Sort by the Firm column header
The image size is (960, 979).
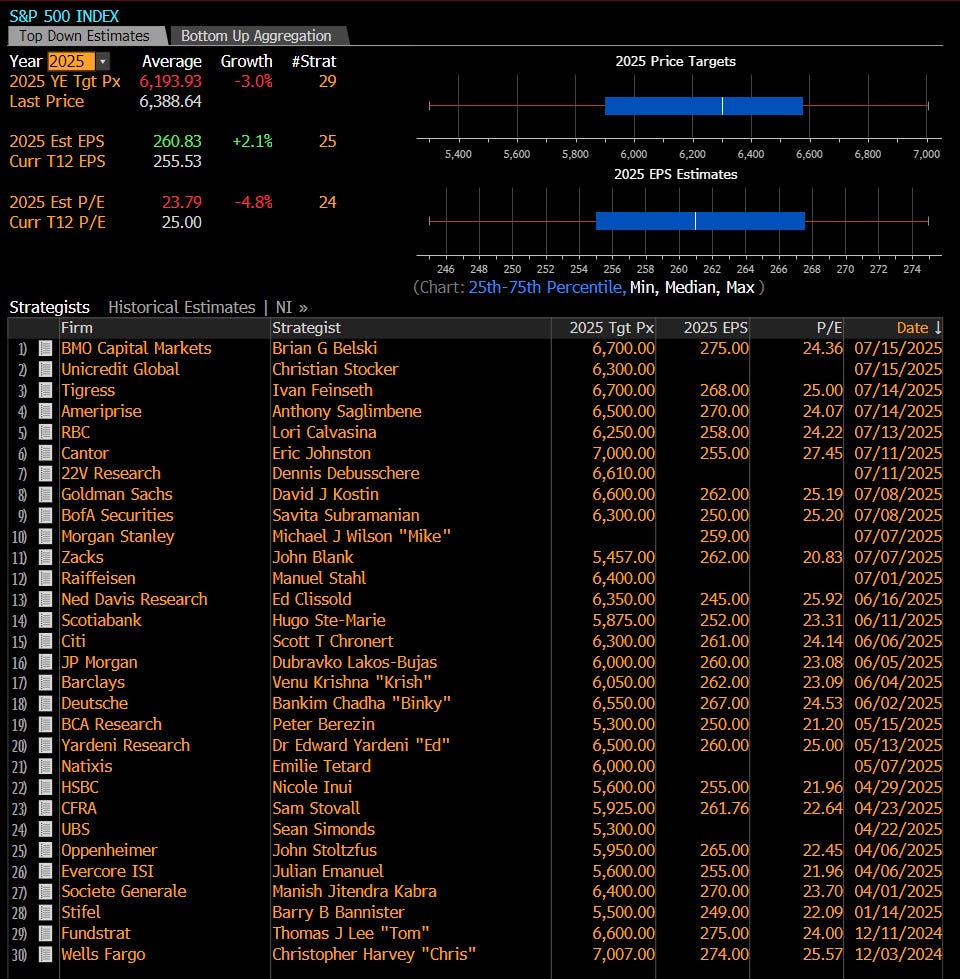77,328
